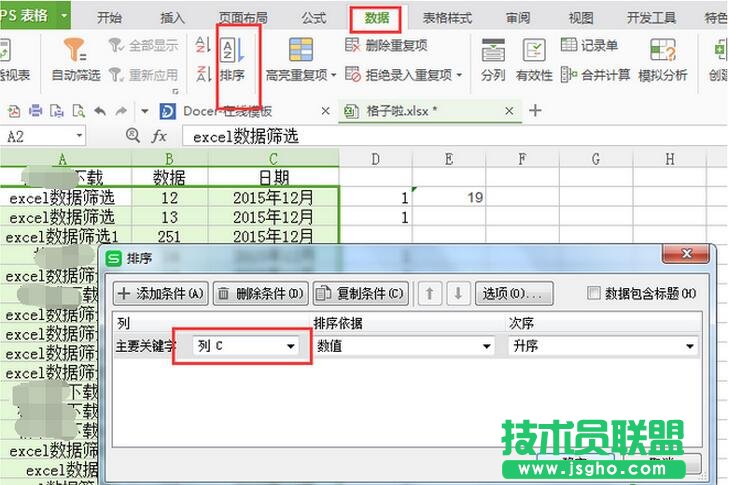The image size is (729, 485).
Task: Click the 删除重复项 (Remove Duplicates) icon
Action: click(353, 45)
